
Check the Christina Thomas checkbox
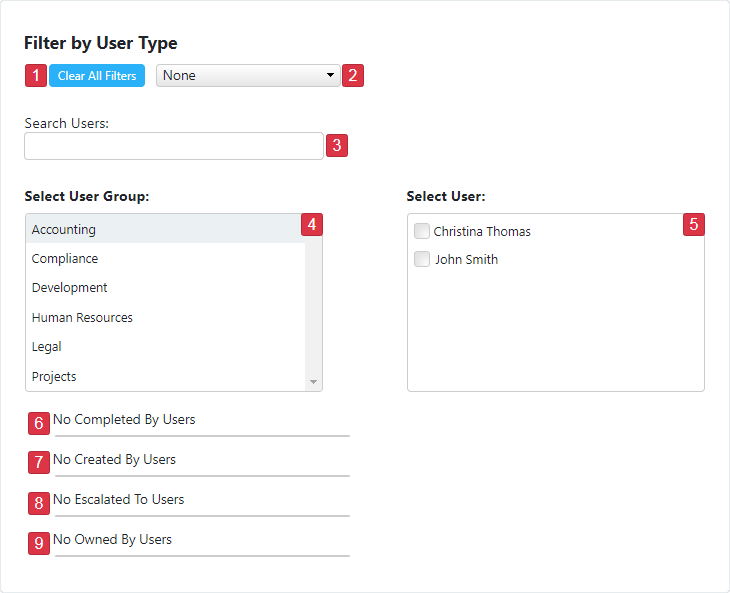[x=422, y=231]
